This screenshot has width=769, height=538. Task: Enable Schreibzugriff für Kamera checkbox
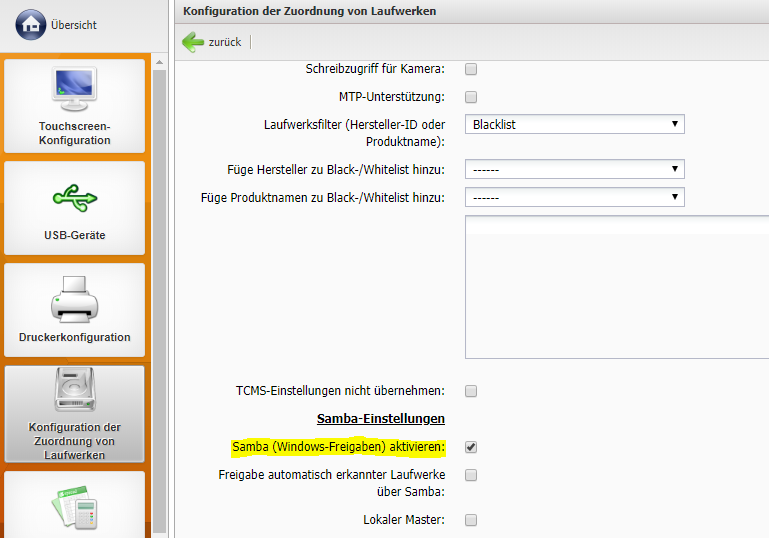tap(471, 69)
